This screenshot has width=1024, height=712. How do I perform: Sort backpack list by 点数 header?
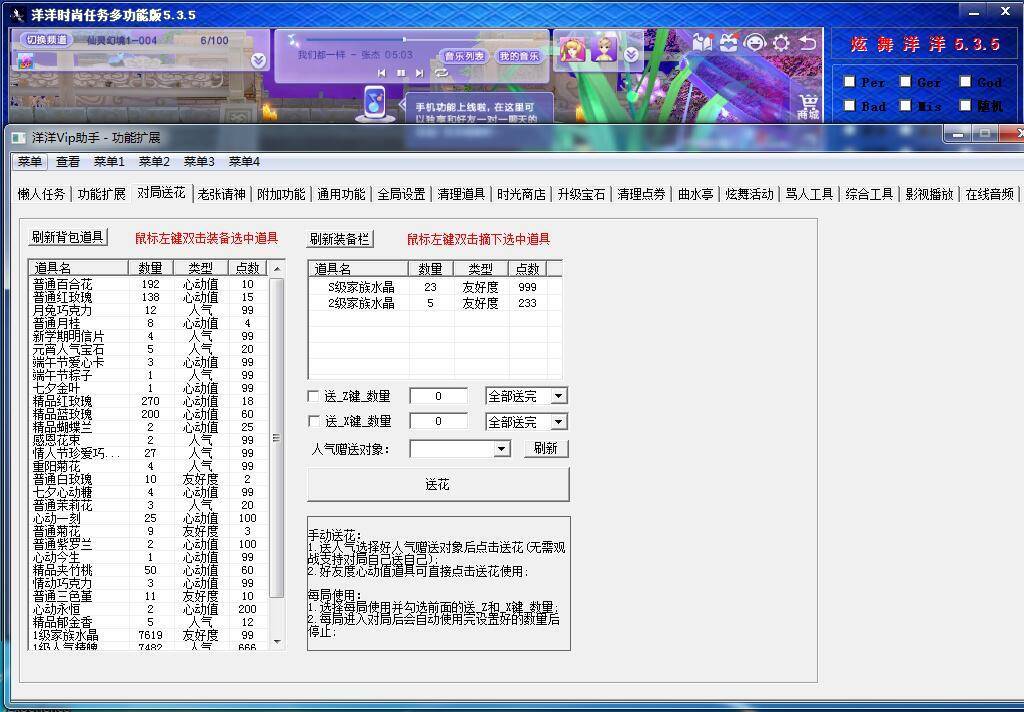point(248,268)
